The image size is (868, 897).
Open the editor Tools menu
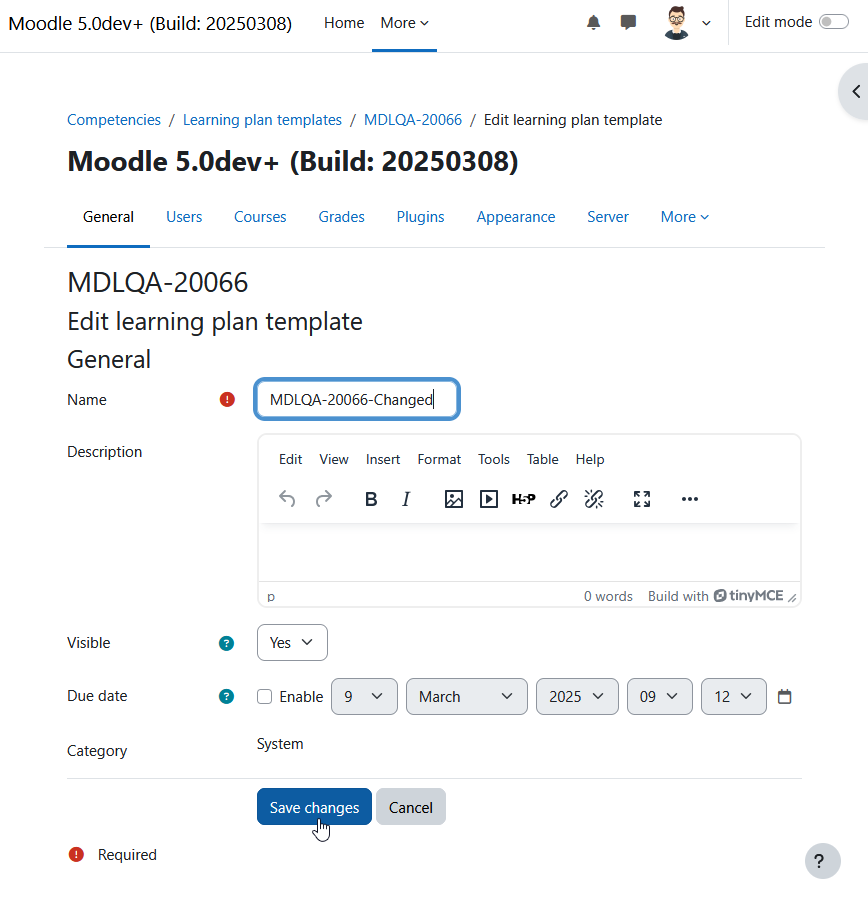(494, 459)
